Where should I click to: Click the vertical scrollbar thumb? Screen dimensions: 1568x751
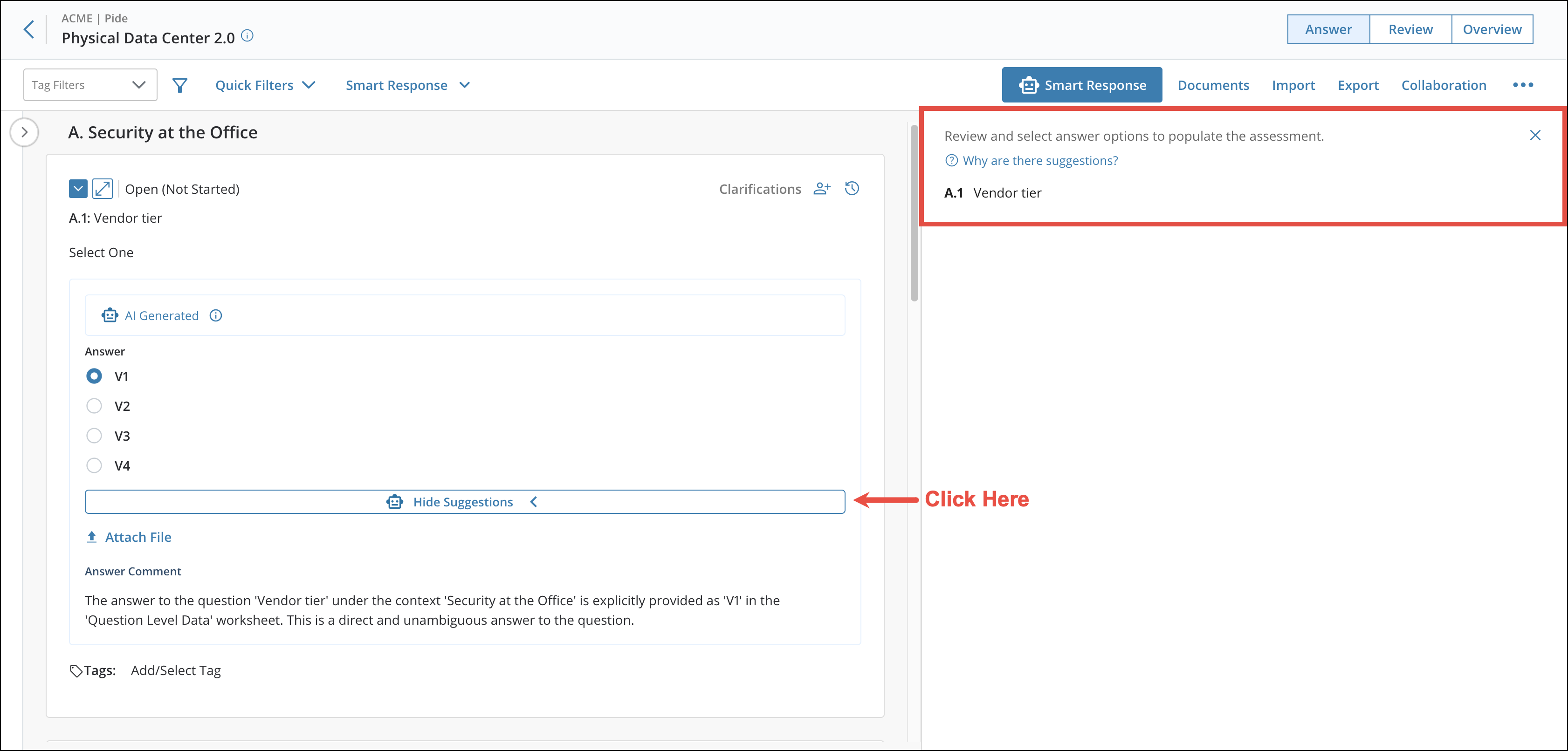[x=914, y=213]
